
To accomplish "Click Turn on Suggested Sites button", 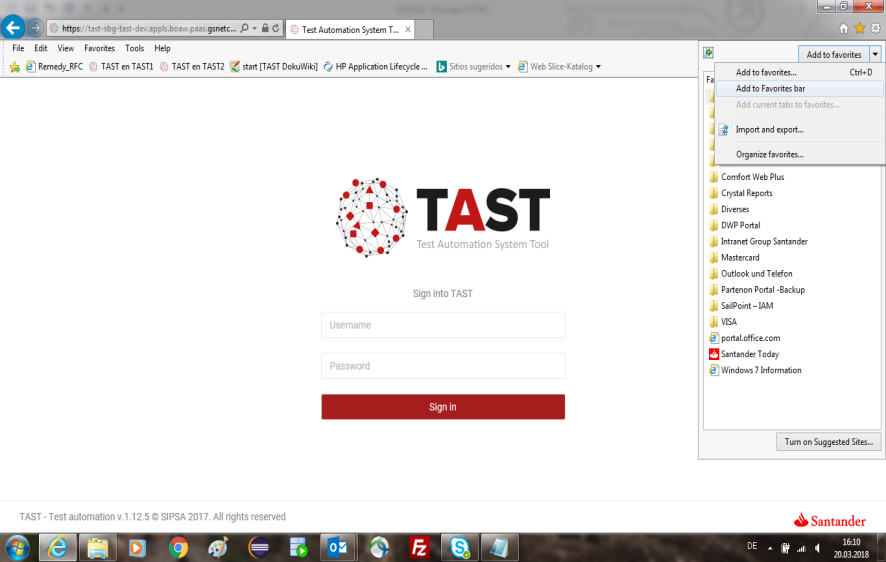I will click(828, 442).
